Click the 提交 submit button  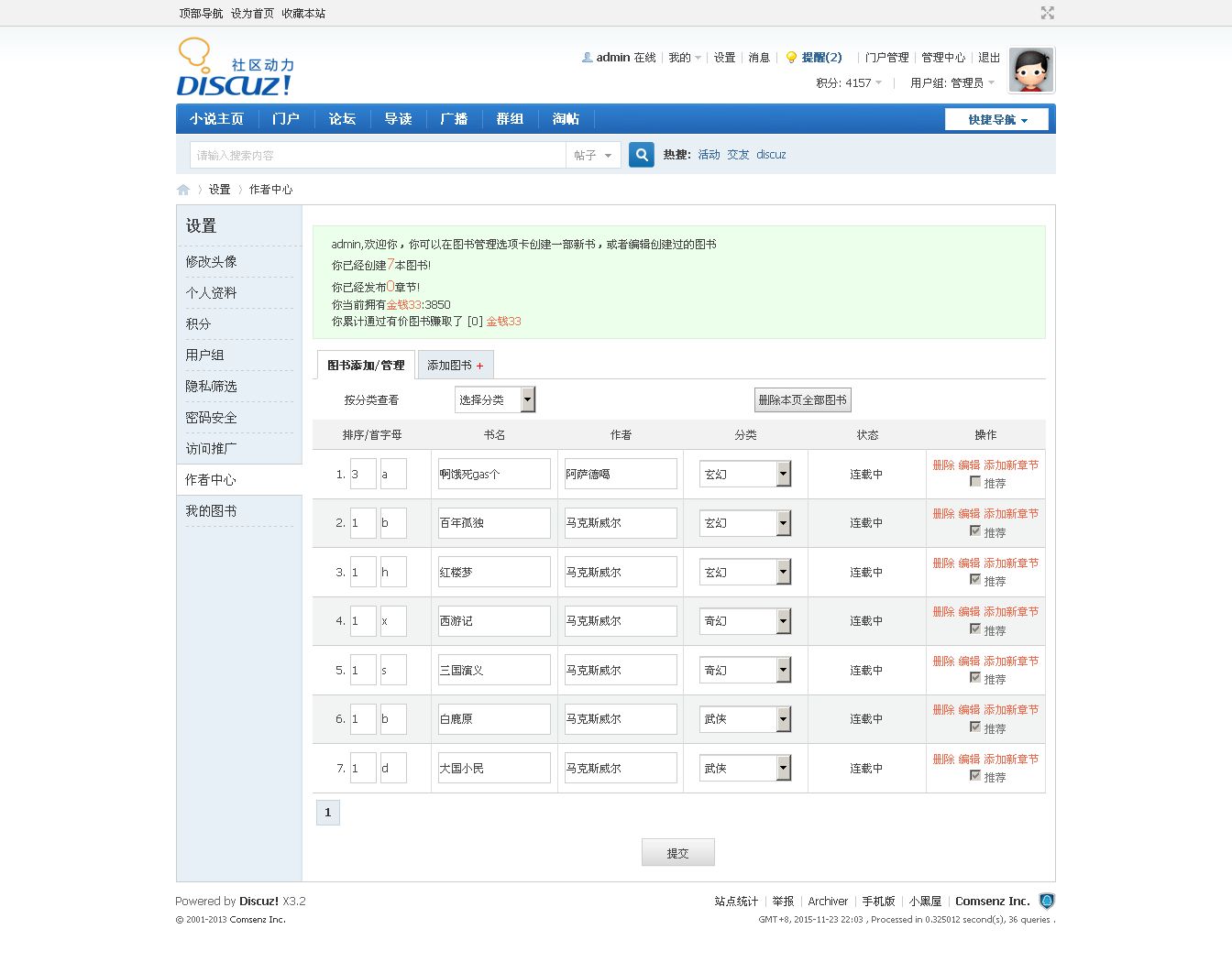tap(677, 853)
